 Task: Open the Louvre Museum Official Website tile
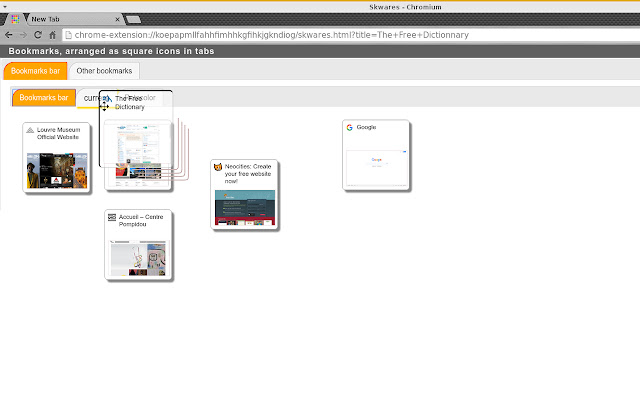click(x=56, y=157)
